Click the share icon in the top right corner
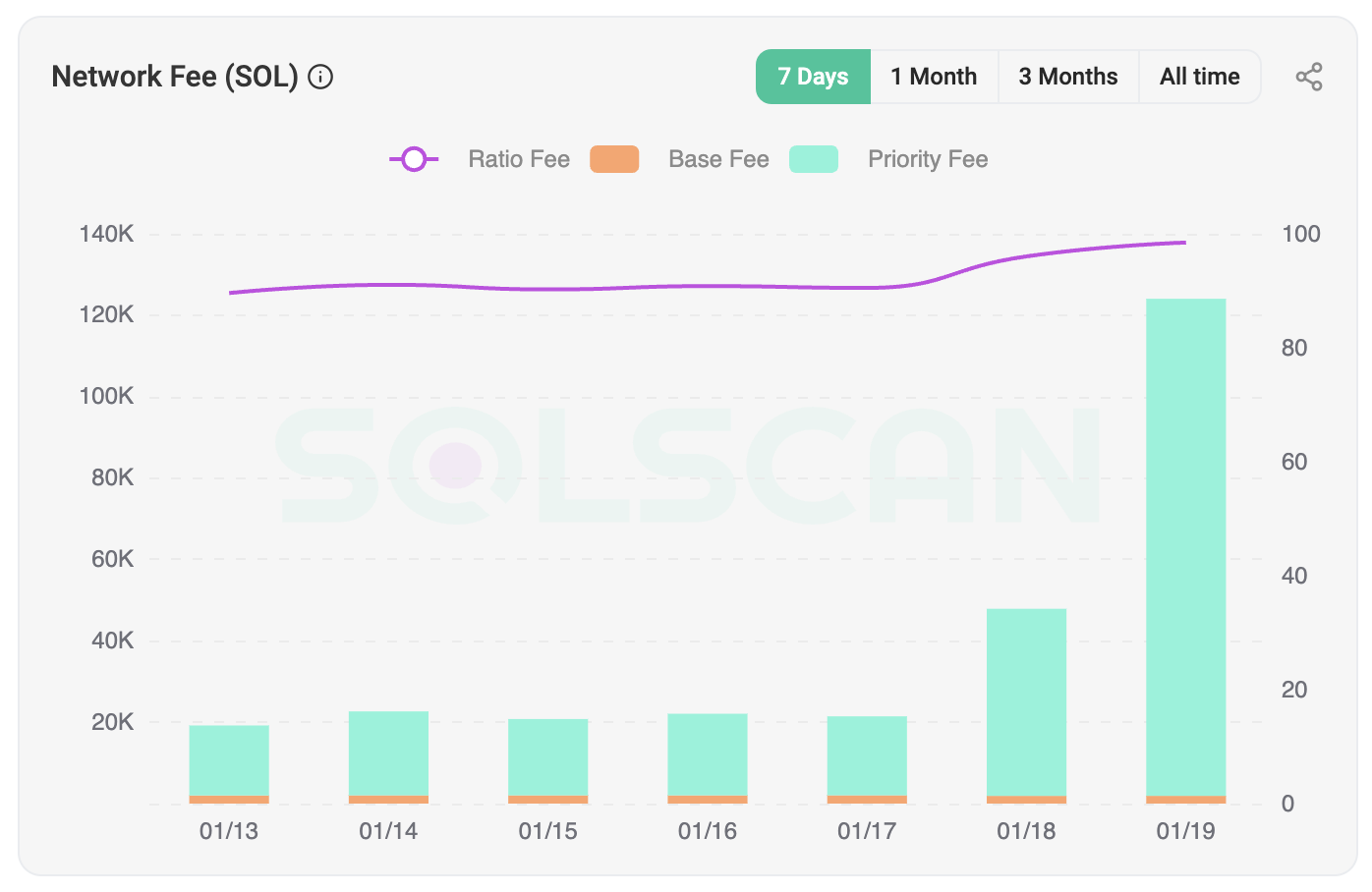 pos(1309,77)
